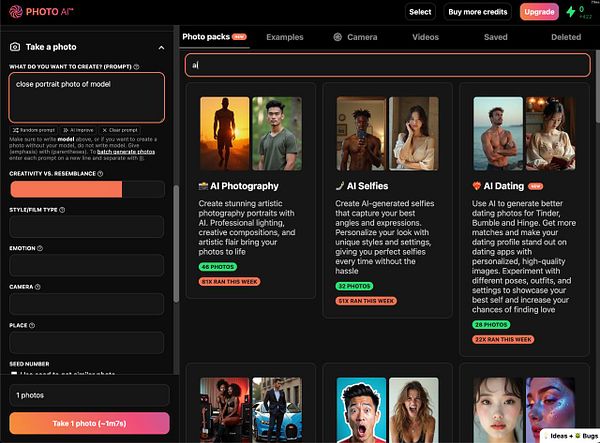Click the Random prompt button
The image size is (600, 443).
34,130
